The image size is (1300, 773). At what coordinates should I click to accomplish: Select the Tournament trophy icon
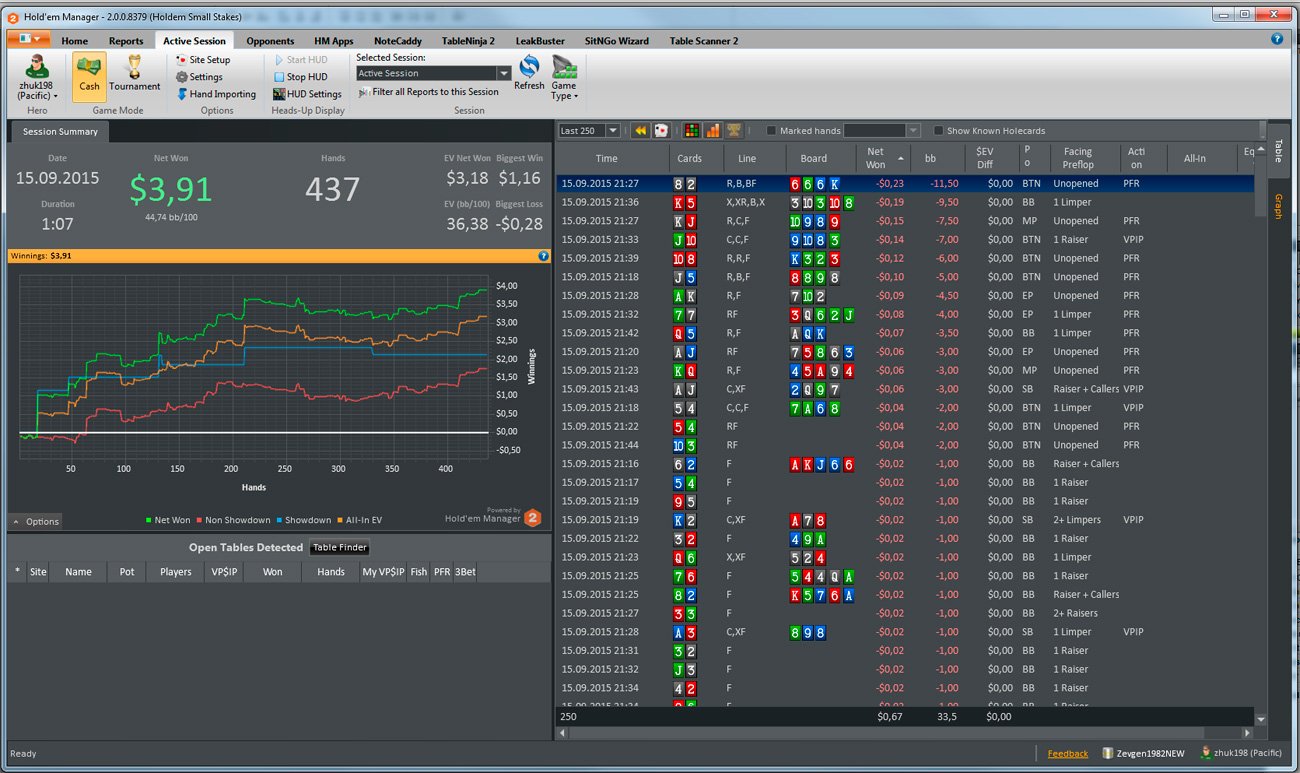134,74
